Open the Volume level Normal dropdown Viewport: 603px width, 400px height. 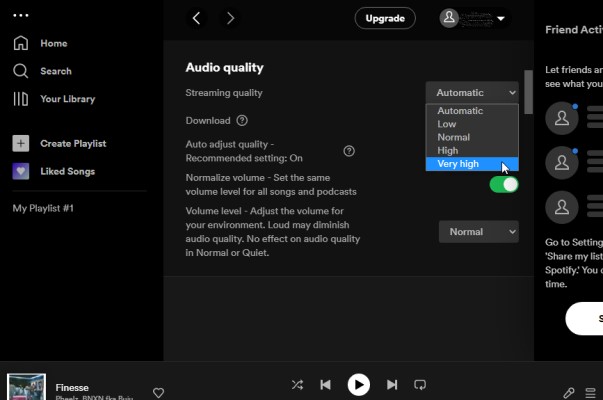pos(478,232)
